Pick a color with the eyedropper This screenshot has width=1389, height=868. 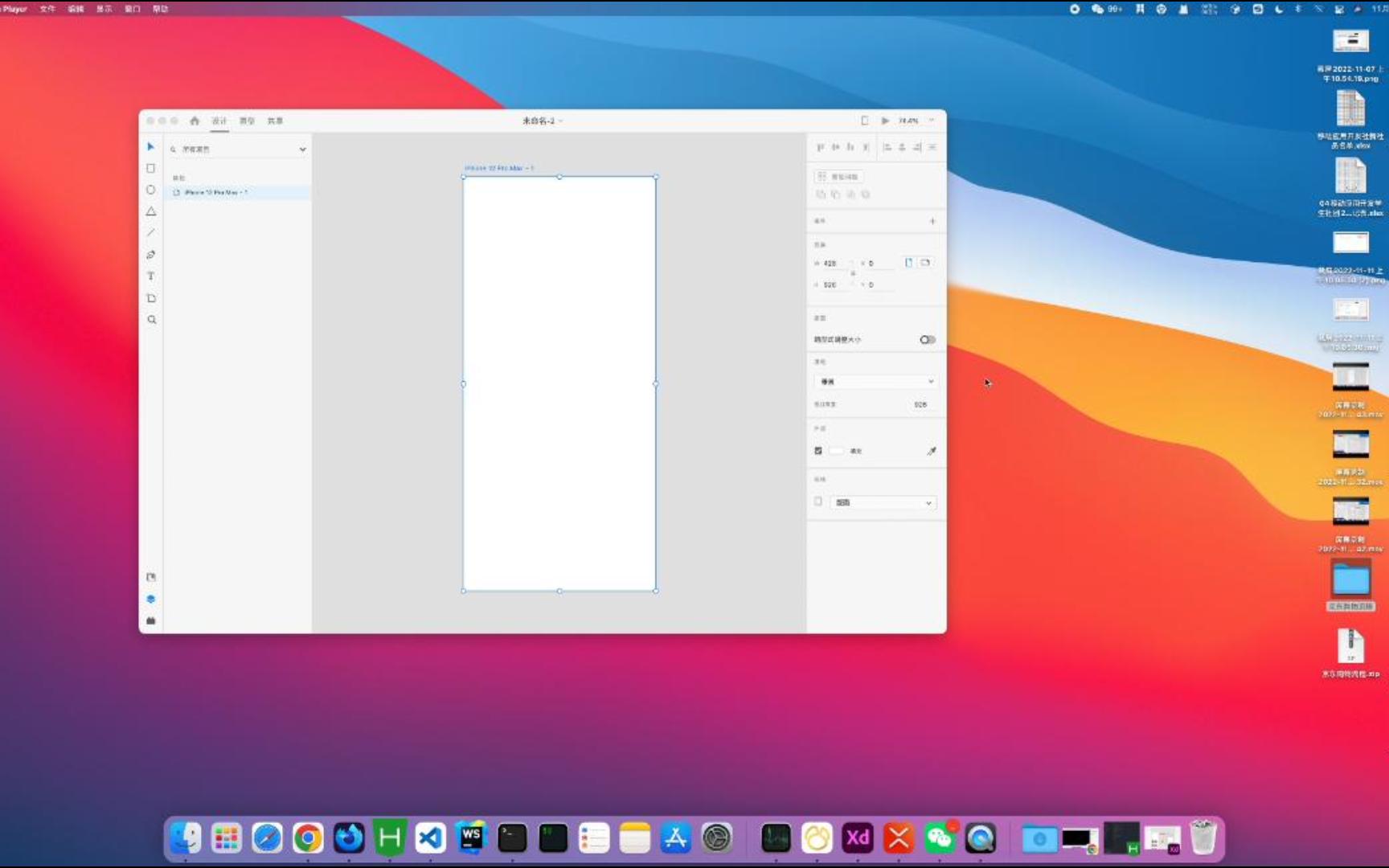[932, 451]
